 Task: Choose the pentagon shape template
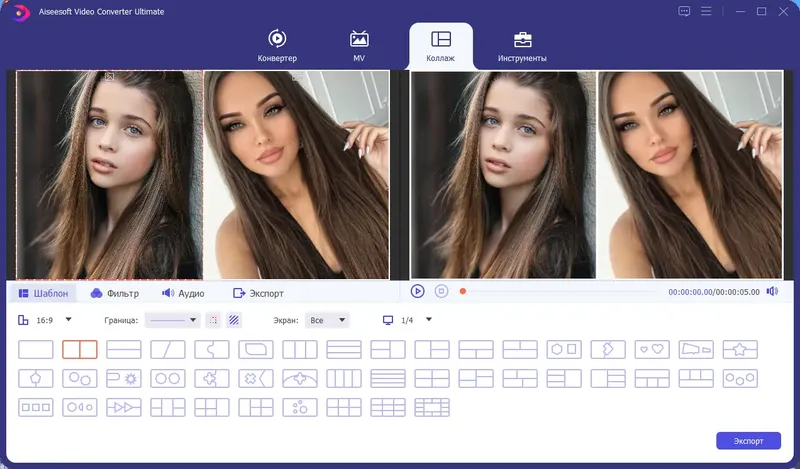click(x=36, y=379)
